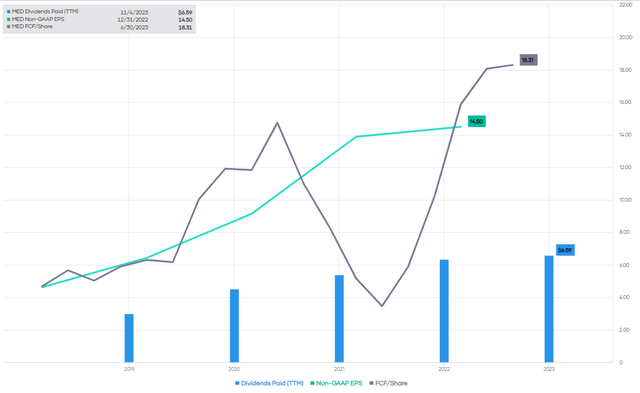This screenshot has width=640, height=393.
Task: Toggle Dividends Paid (TTM) legend entry below chart
Action: coord(269,383)
